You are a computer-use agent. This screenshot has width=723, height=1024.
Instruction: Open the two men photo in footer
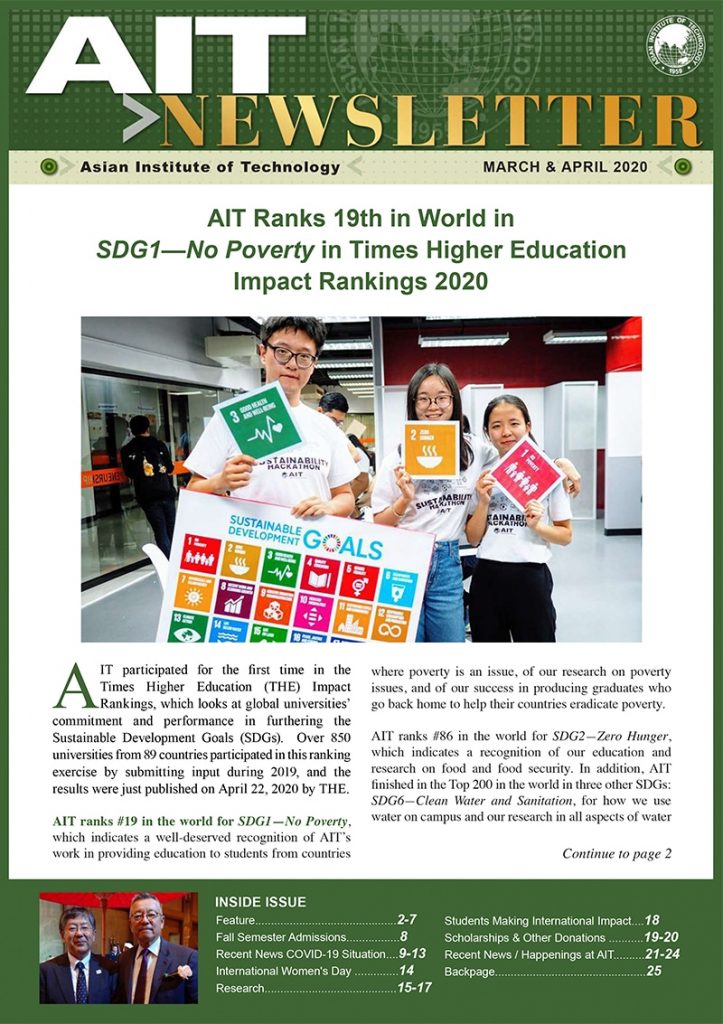(x=118, y=948)
